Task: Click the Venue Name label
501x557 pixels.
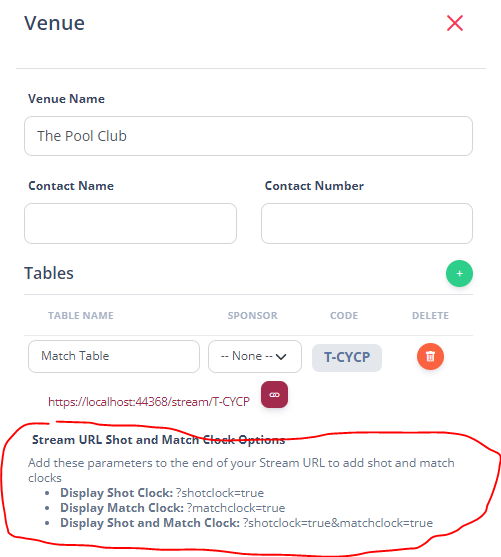Action: tap(66, 99)
